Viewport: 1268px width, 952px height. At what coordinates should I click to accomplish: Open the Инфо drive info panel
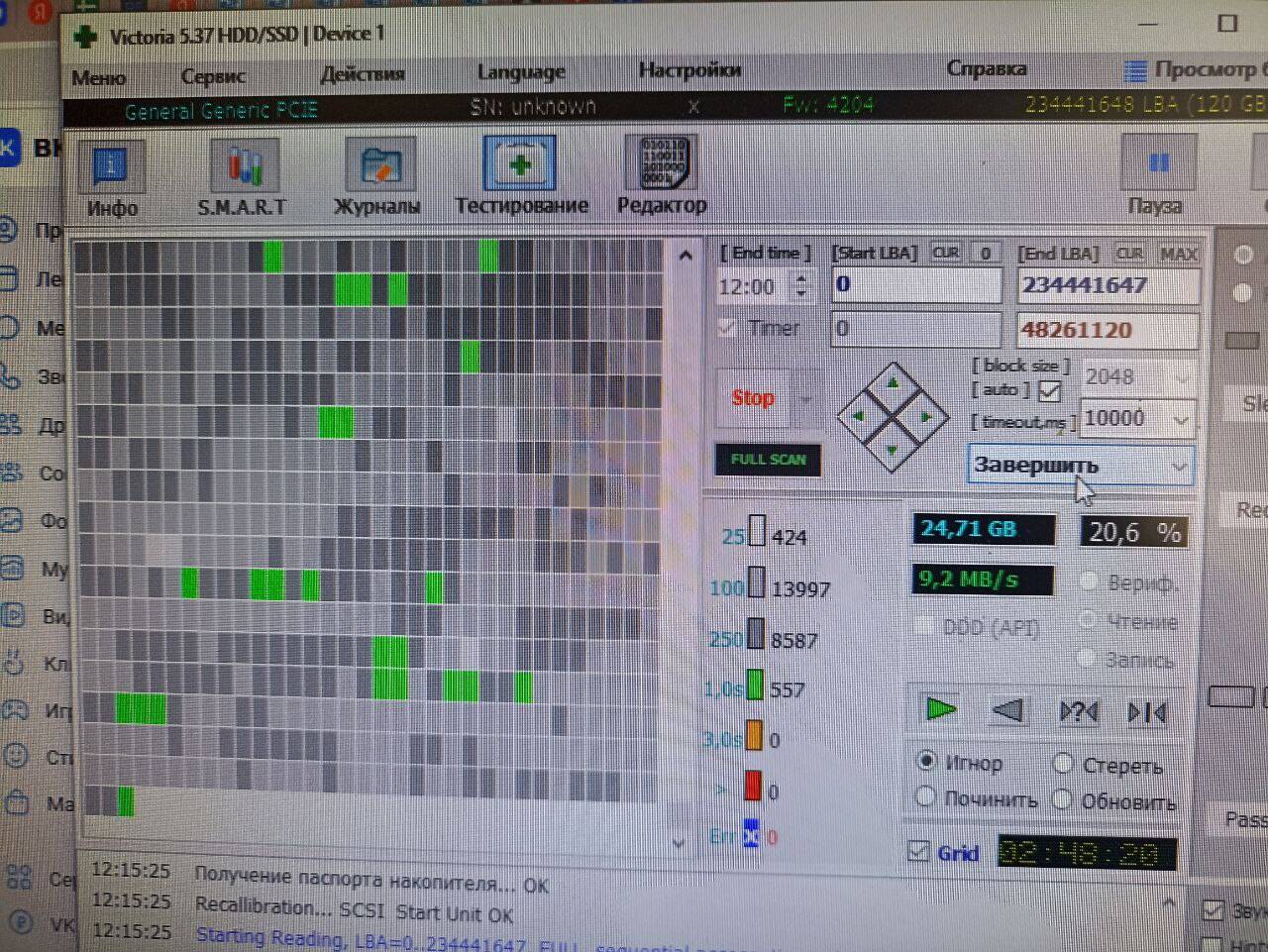[111, 178]
